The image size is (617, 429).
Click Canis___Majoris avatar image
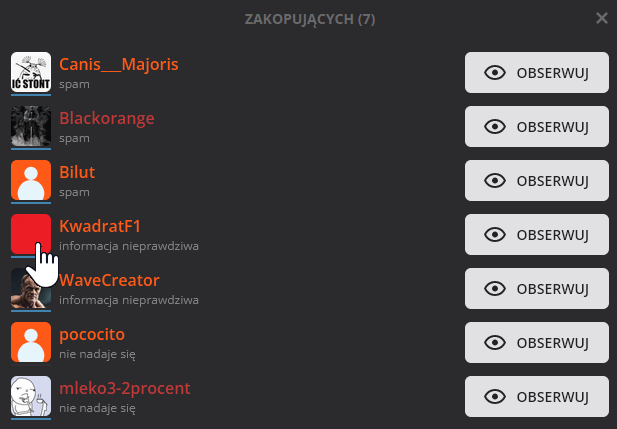coord(31,72)
